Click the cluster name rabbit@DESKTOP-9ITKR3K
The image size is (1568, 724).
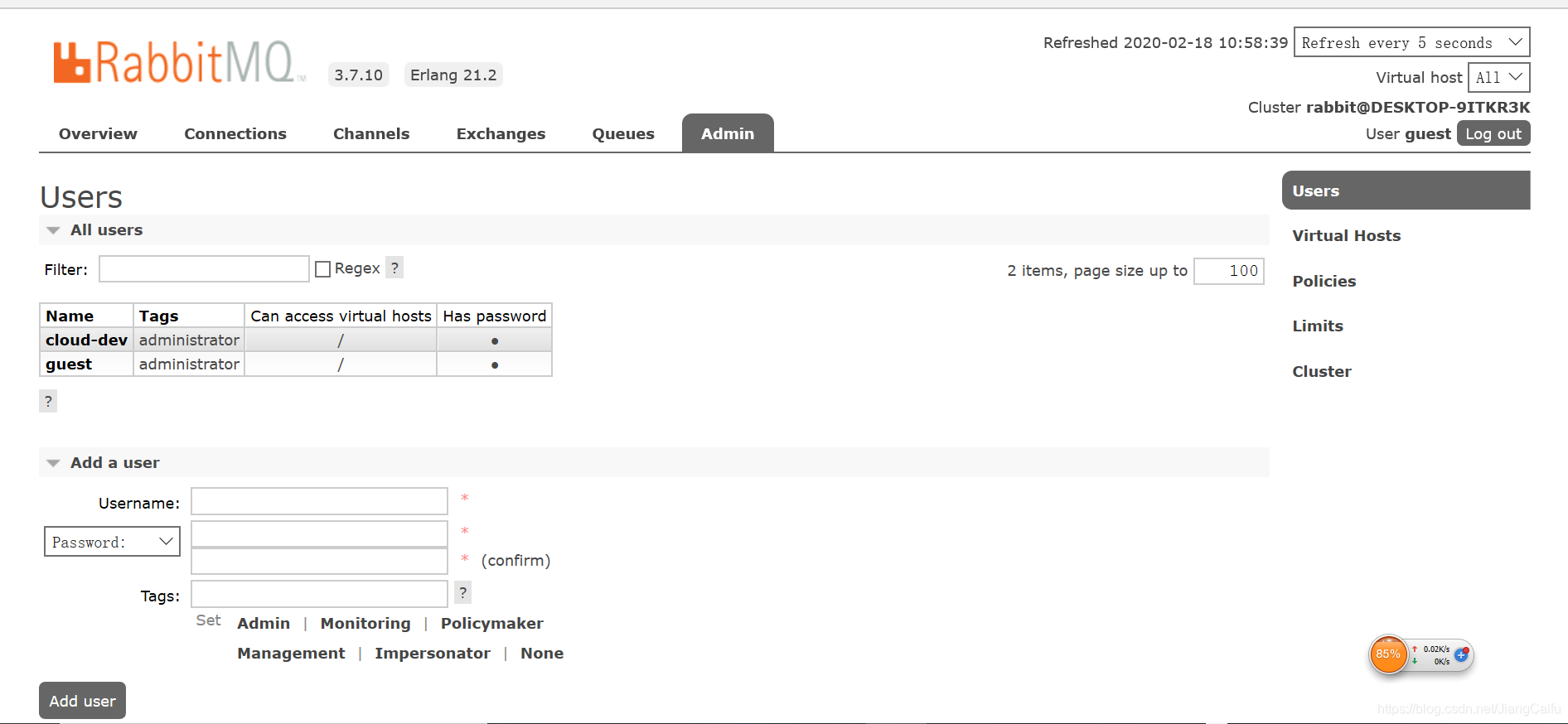[1418, 107]
